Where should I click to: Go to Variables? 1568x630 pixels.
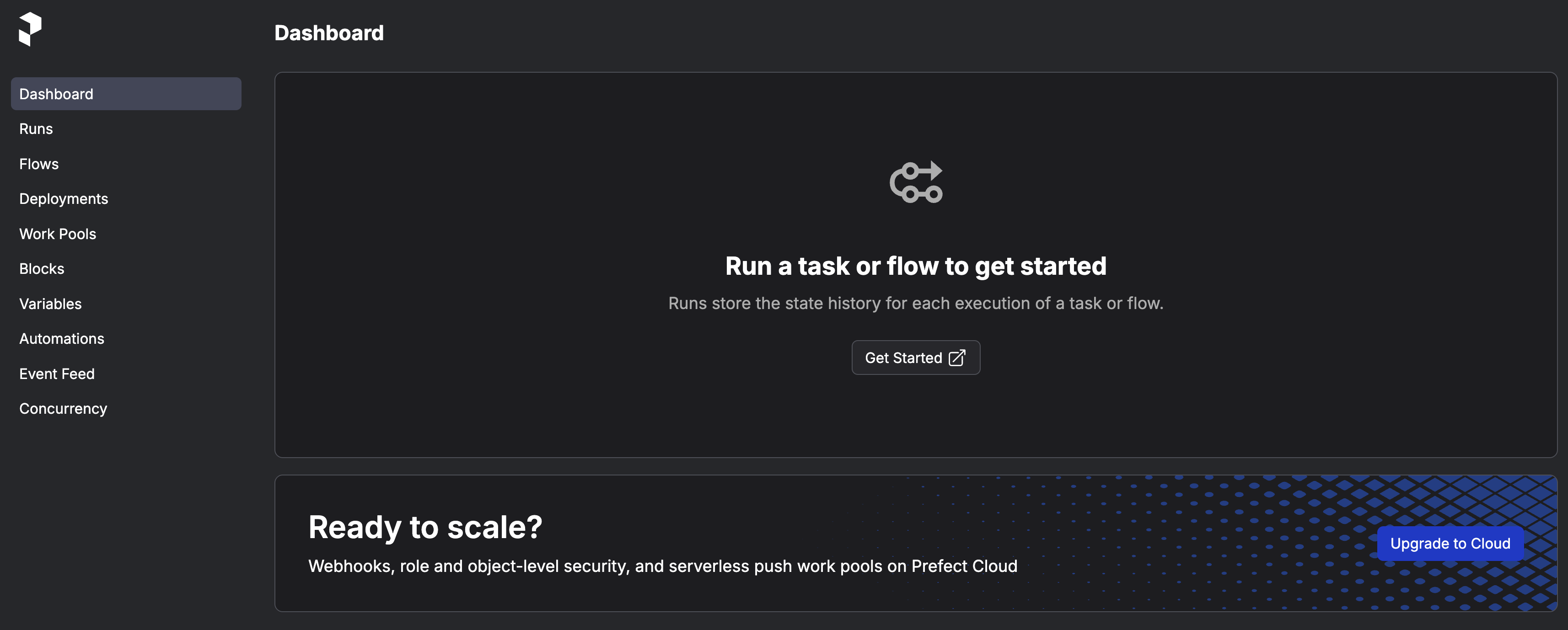50,304
